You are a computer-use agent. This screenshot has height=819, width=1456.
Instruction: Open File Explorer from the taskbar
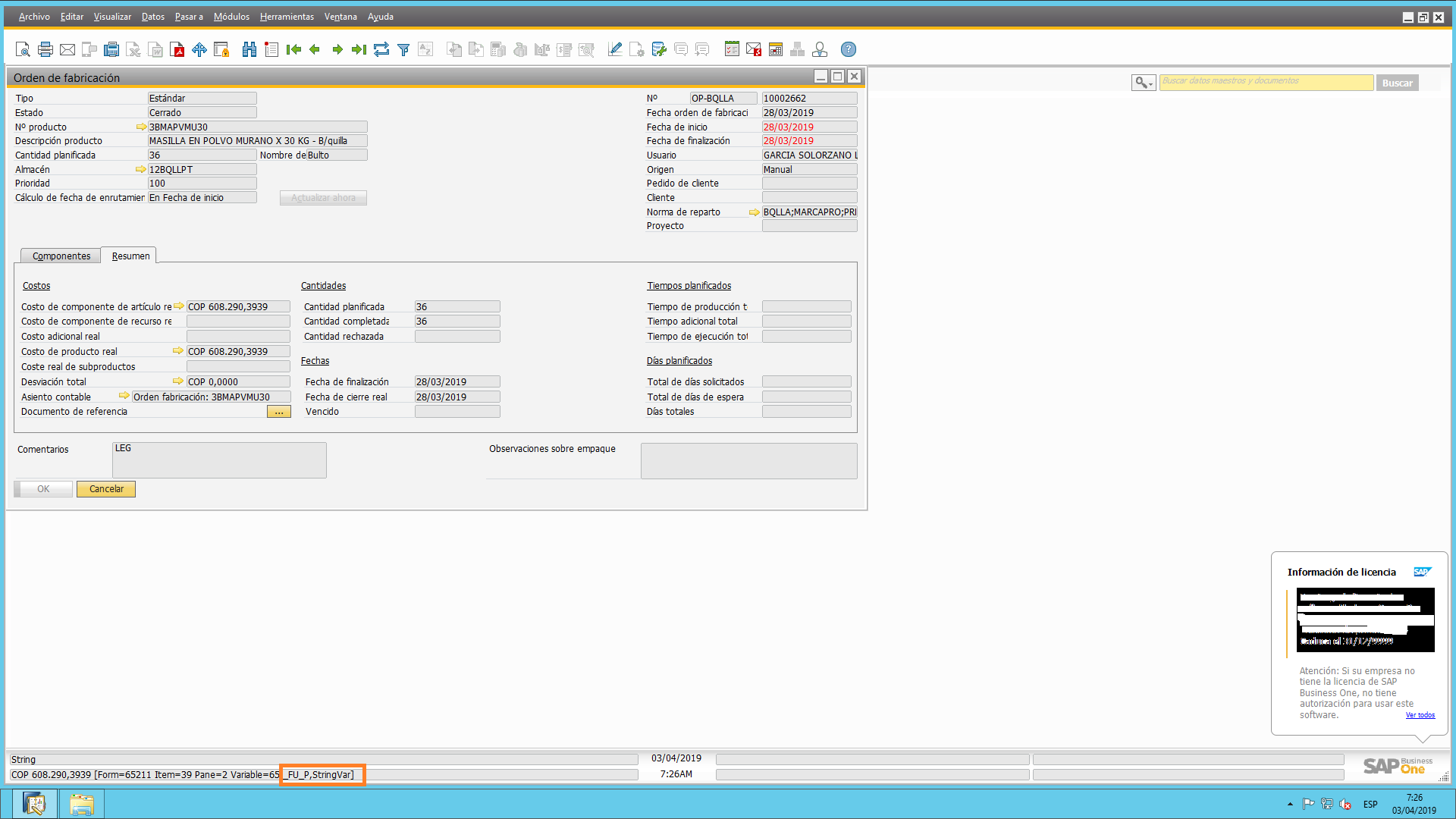[x=81, y=804]
